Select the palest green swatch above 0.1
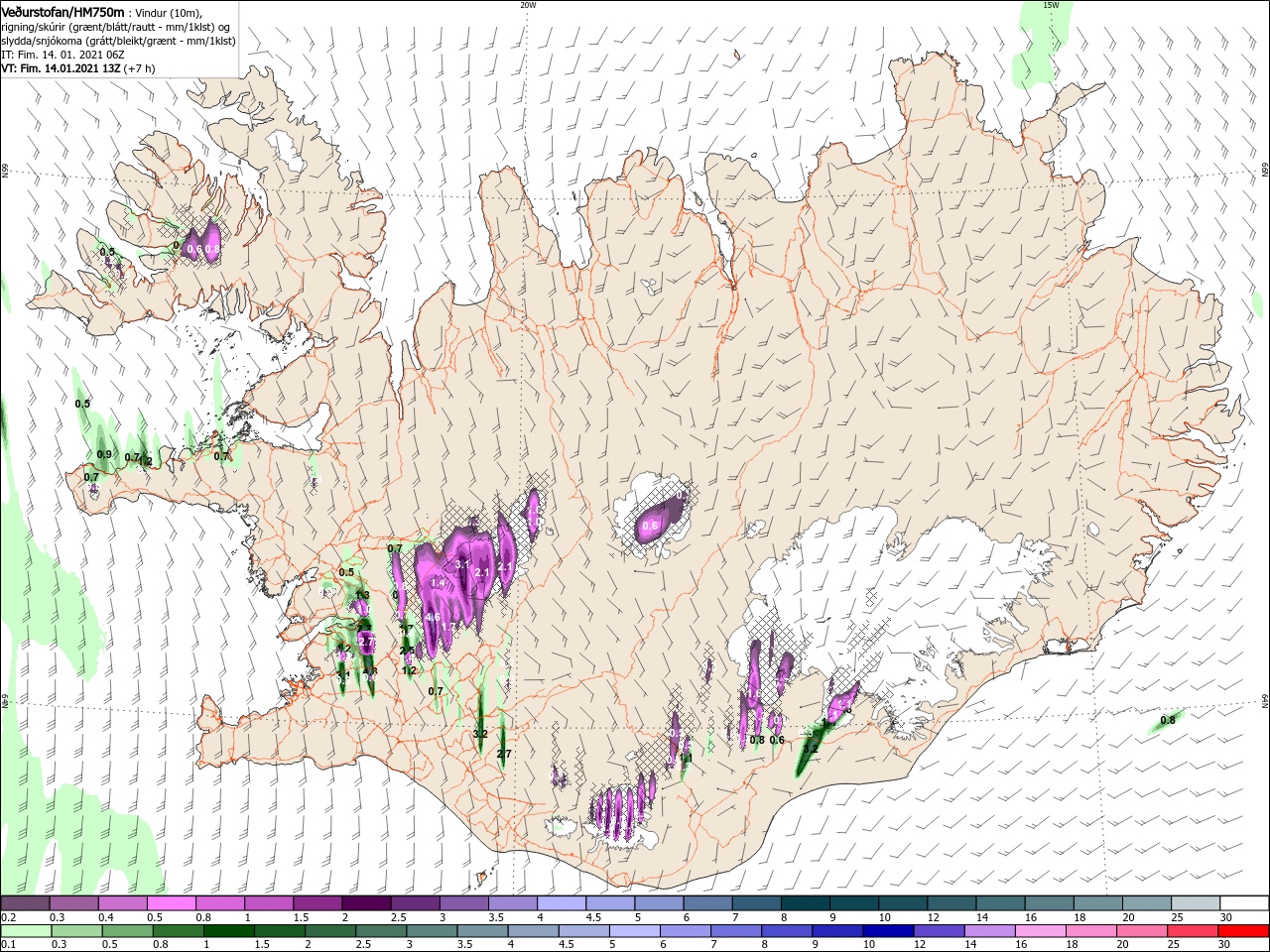 (x=25, y=931)
